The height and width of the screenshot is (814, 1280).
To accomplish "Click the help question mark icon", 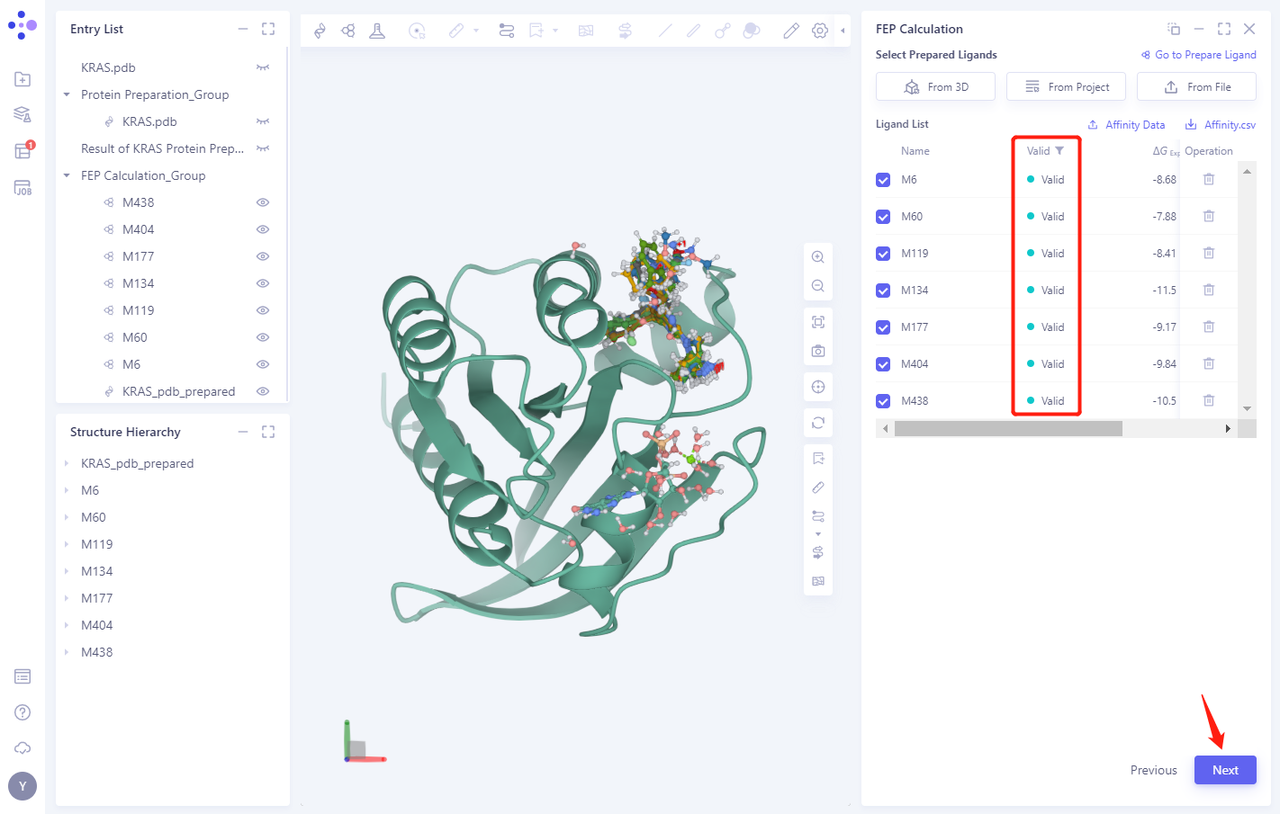I will 23,712.
